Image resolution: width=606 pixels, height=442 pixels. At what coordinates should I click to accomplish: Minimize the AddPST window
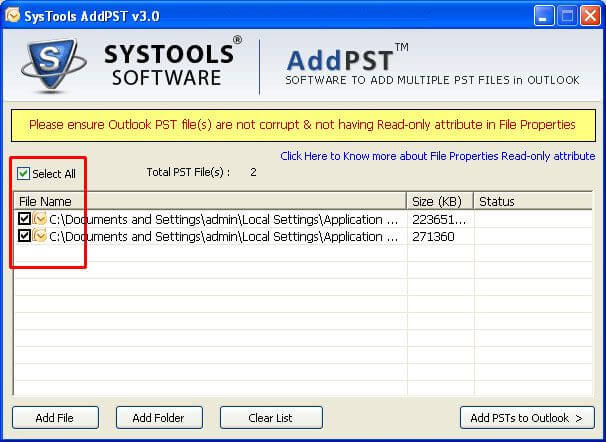point(543,16)
